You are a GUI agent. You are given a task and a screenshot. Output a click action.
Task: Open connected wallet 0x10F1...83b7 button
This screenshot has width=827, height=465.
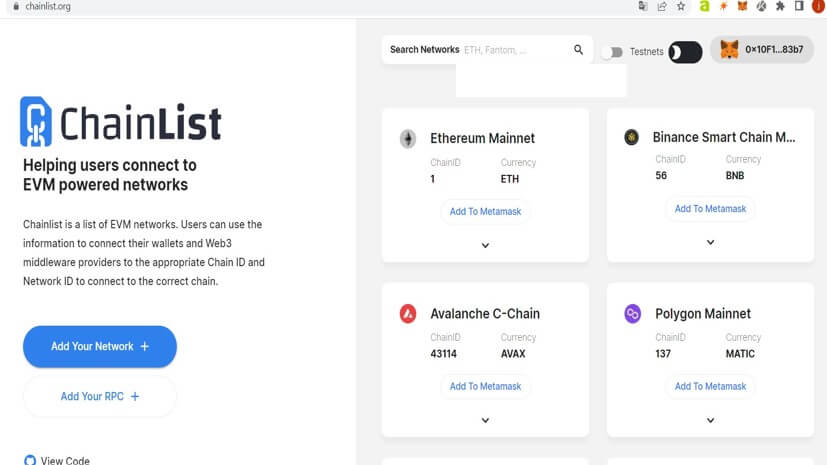point(762,50)
